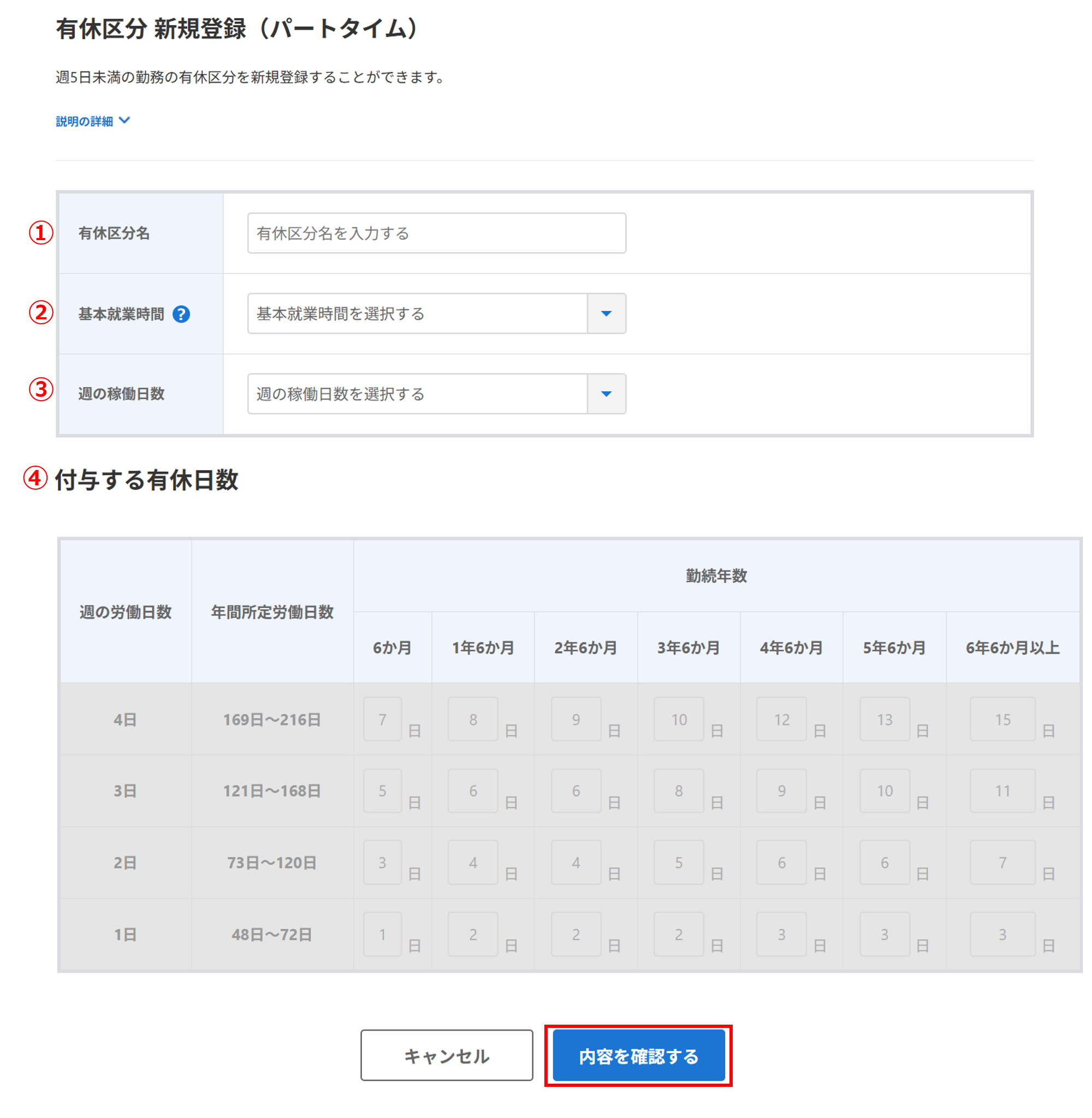Click 4日 row 6年6か月以上 days field
Screen dimensions: 1092x1118
pyautogui.click(x=1002, y=719)
